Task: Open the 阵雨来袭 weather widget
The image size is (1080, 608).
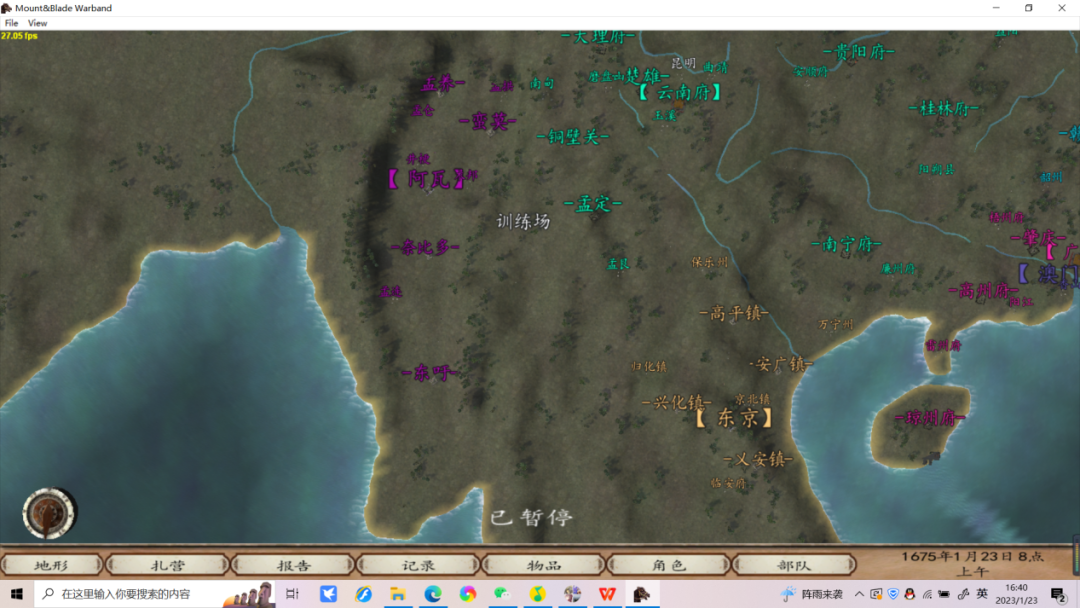Action: point(811,594)
